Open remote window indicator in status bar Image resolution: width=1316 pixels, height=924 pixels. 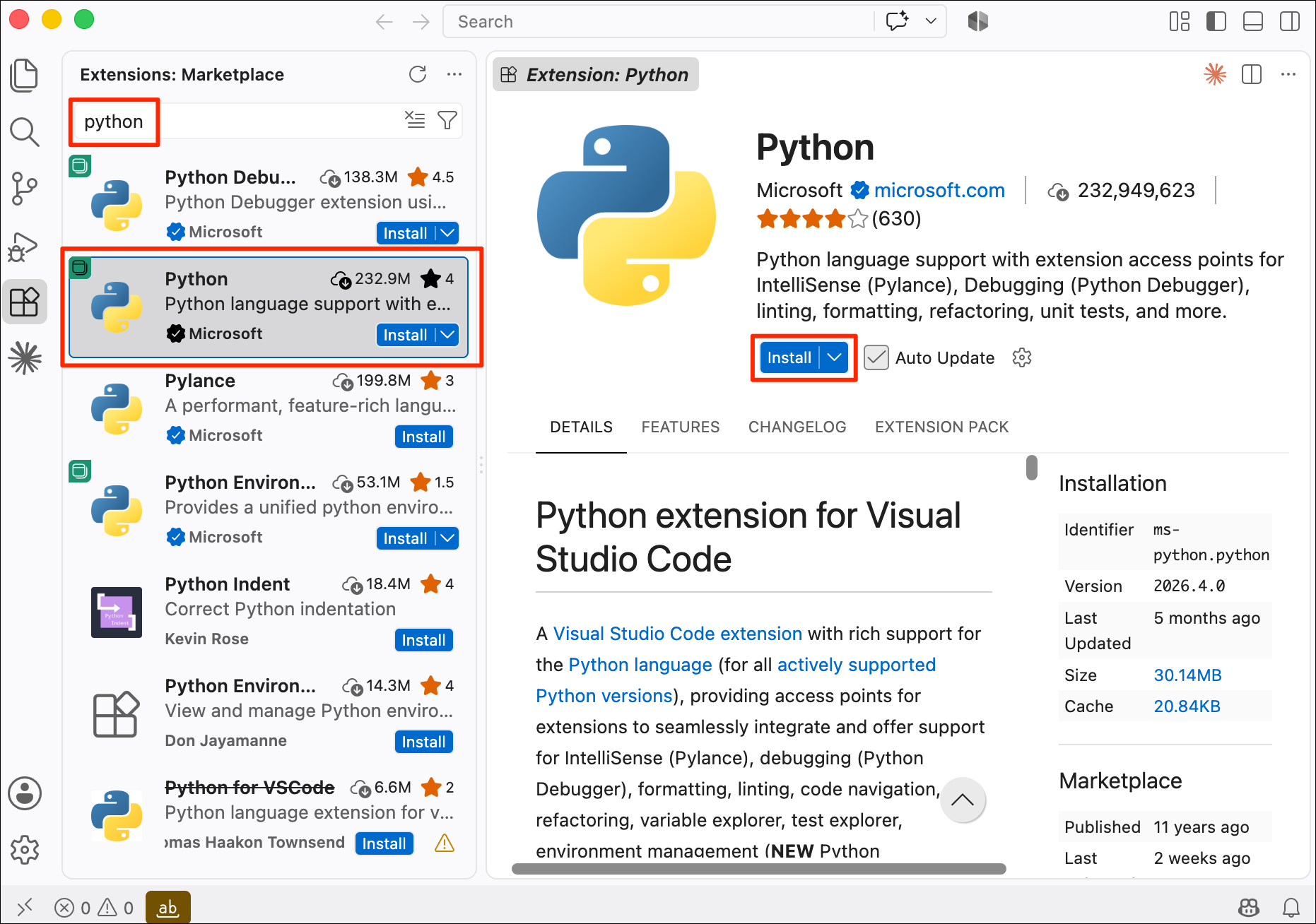pyautogui.click(x=25, y=906)
